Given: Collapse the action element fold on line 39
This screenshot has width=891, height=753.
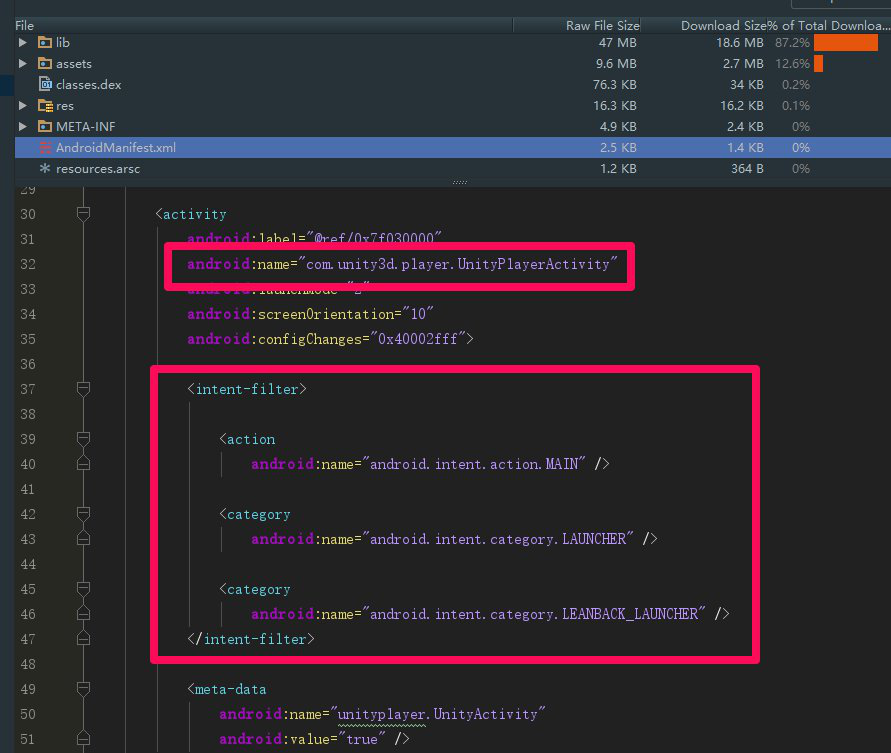Looking at the screenshot, I should coord(83,438).
